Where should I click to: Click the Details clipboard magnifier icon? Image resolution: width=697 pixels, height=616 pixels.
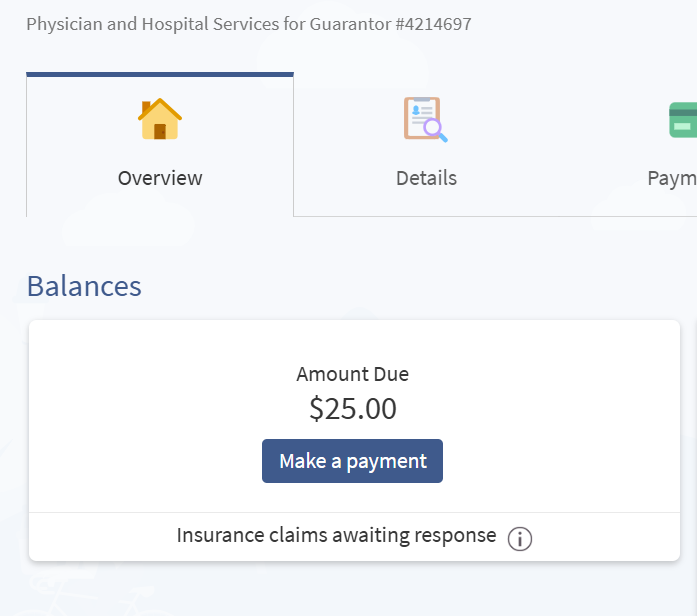coord(426,119)
